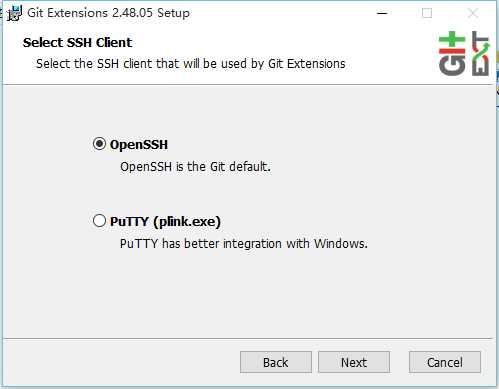Select the OpenSSH radio button
This screenshot has width=499, height=389.
click(99, 144)
